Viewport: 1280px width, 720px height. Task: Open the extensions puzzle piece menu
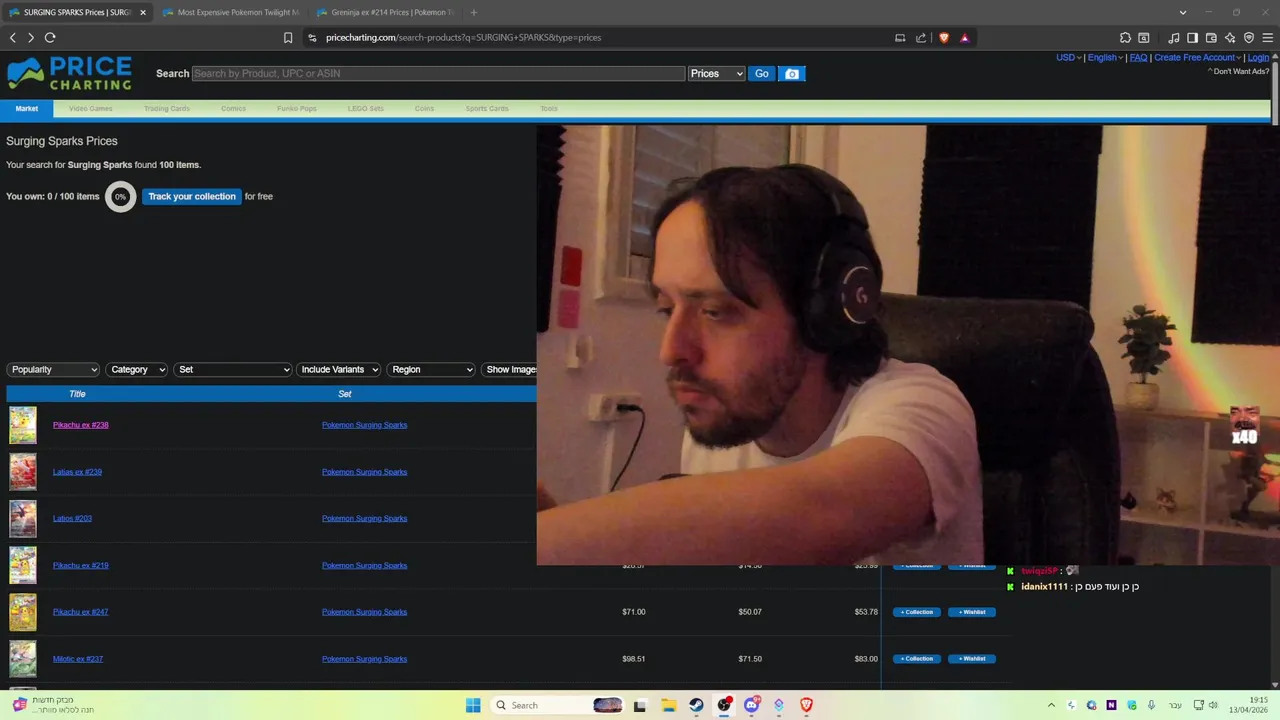point(1125,37)
